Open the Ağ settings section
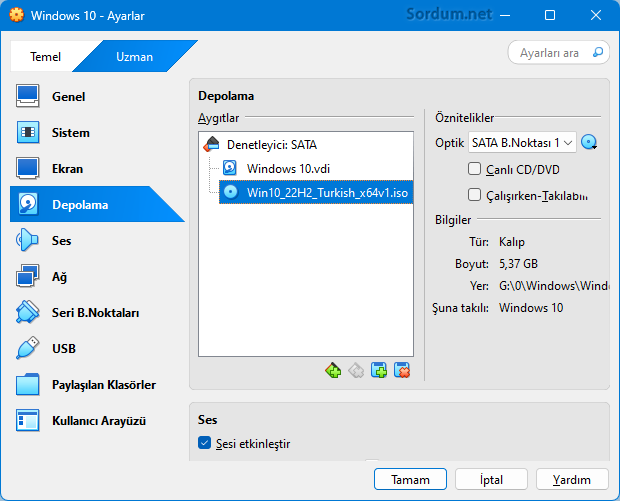This screenshot has height=501, width=620. coord(95,276)
